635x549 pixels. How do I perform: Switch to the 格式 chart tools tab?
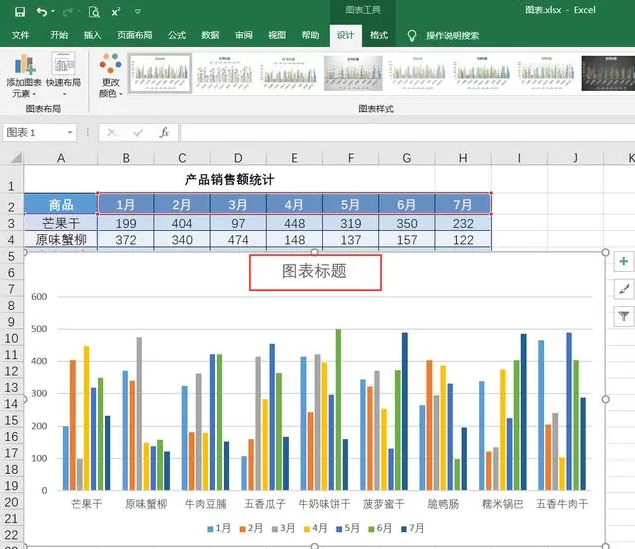[379, 35]
